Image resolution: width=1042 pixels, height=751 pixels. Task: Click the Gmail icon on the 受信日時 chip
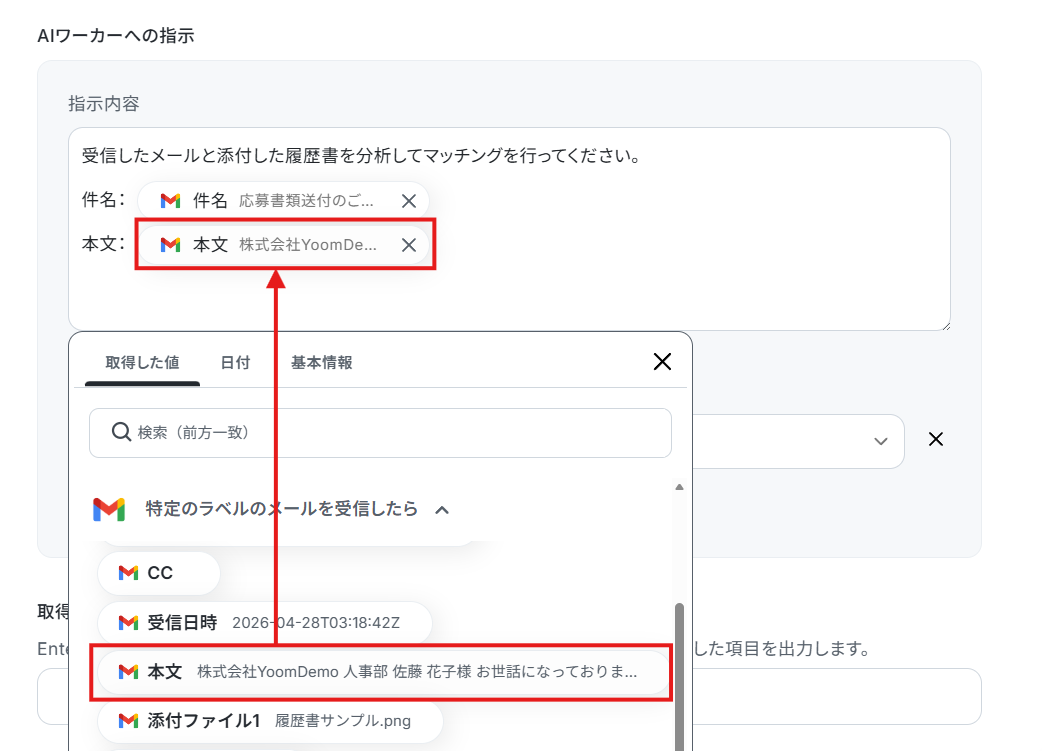[128, 623]
